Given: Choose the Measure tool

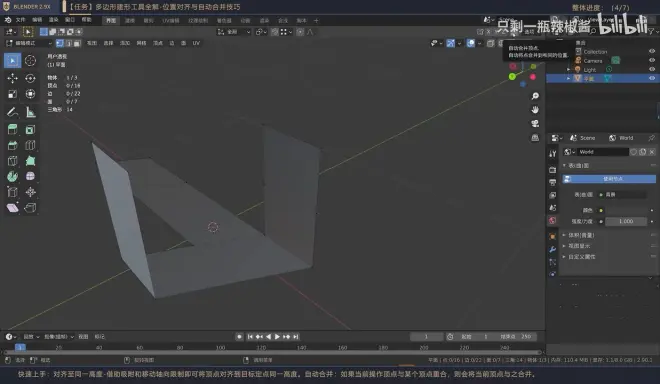Looking at the screenshot, I should coord(30,112).
